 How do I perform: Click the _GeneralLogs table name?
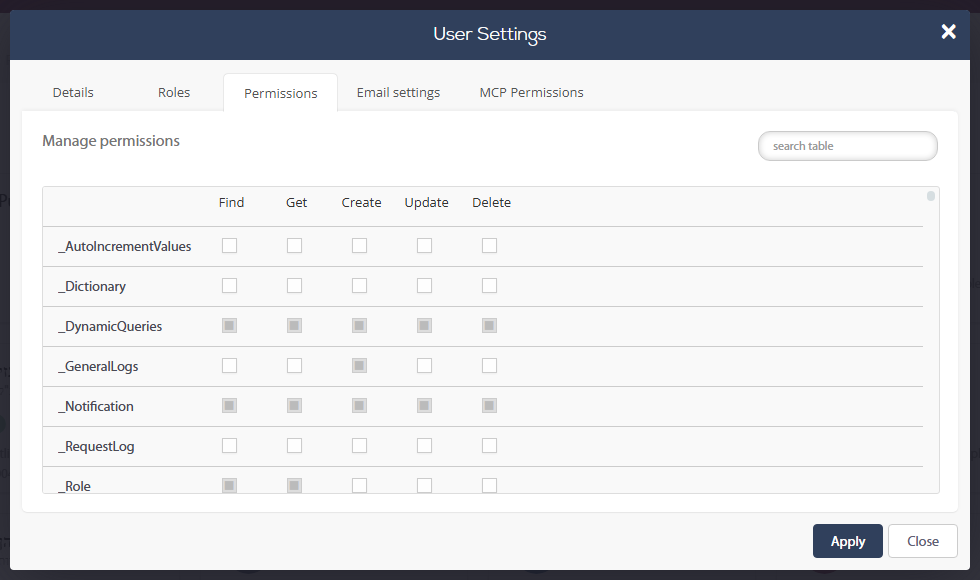(98, 366)
